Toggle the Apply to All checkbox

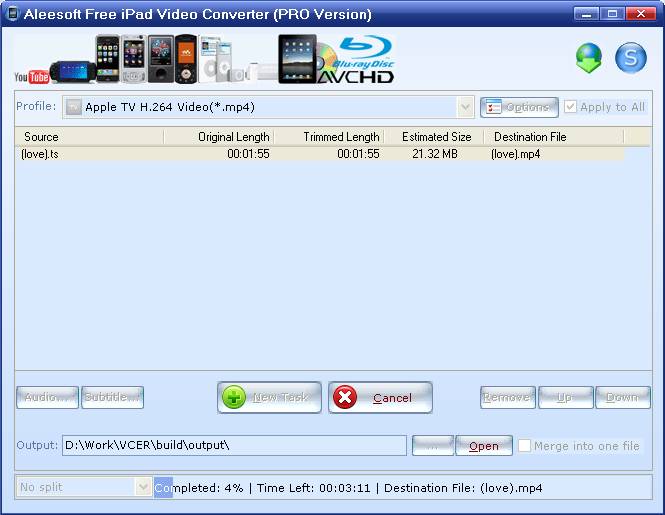click(x=571, y=107)
